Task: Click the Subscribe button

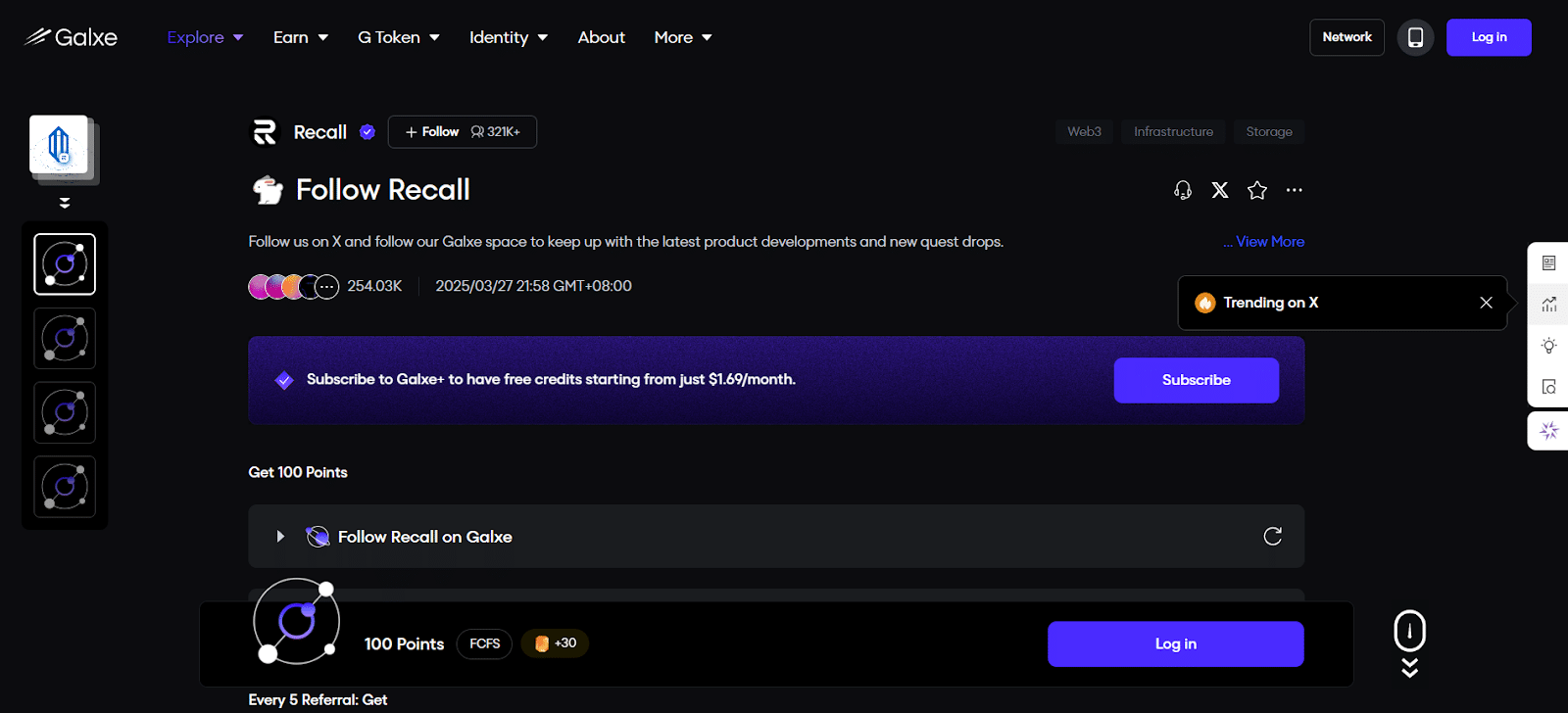Action: tap(1197, 380)
